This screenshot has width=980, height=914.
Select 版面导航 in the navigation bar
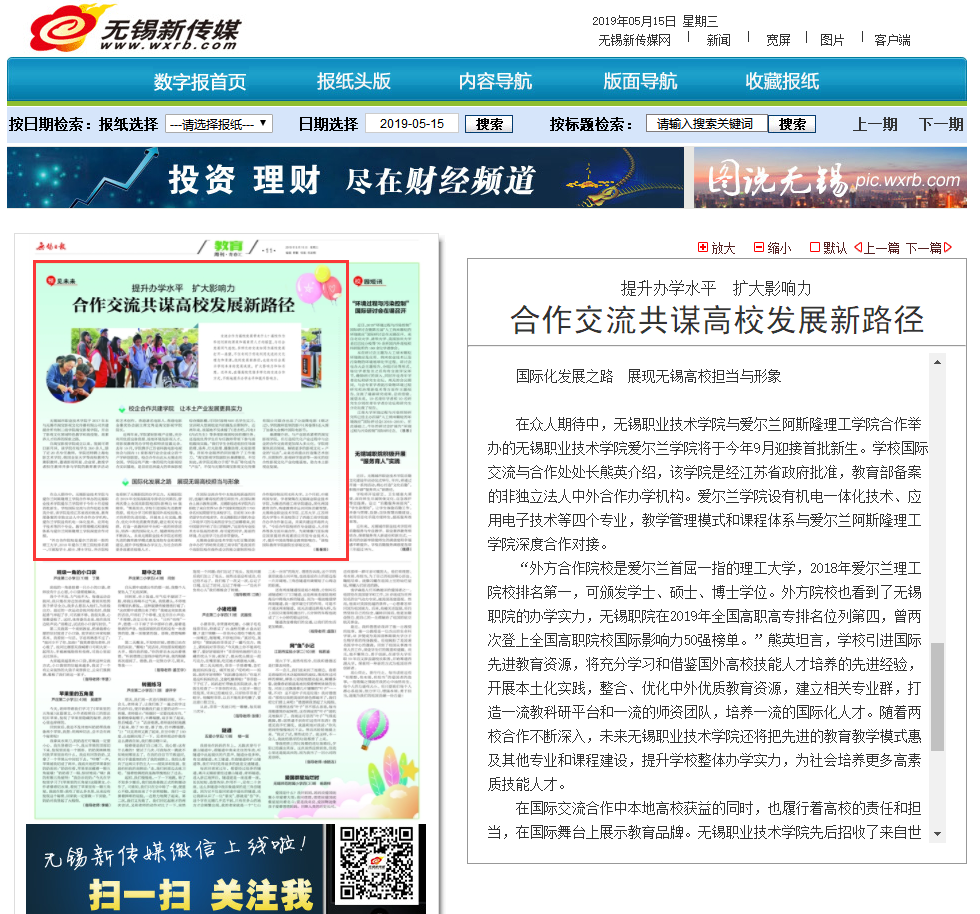tap(640, 82)
